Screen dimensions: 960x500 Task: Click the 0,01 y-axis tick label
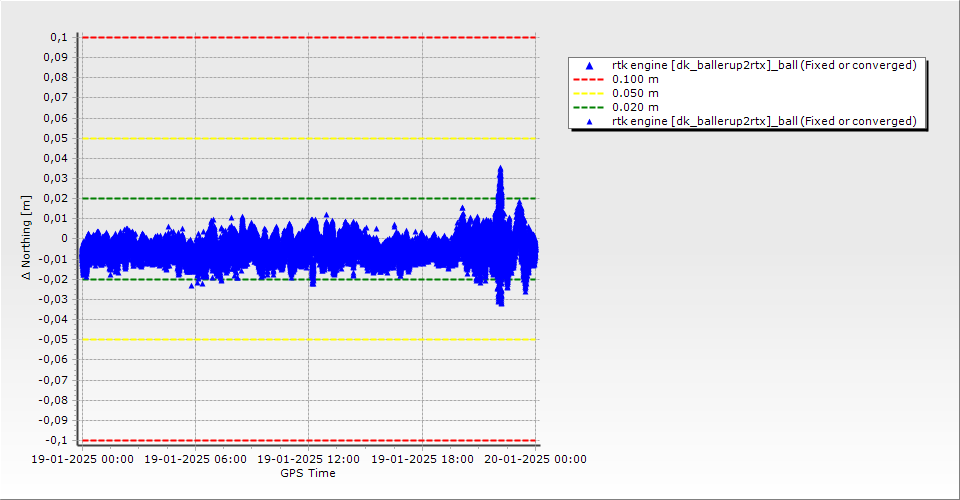coord(56,219)
